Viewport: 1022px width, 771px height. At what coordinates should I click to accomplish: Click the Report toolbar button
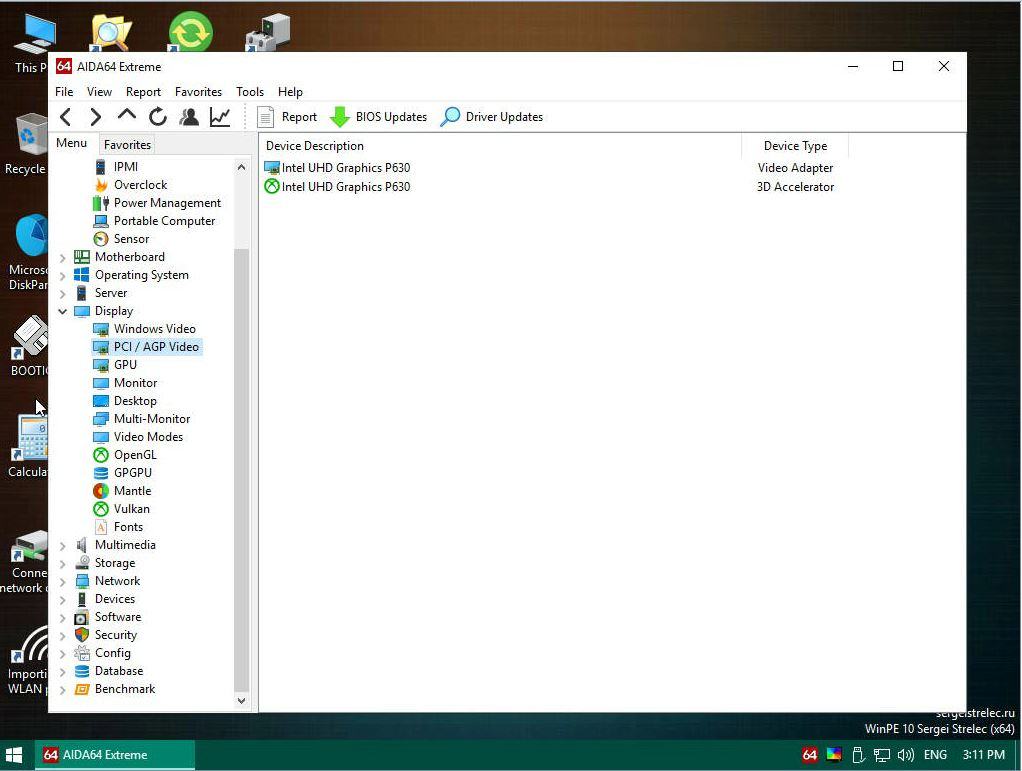coord(287,117)
